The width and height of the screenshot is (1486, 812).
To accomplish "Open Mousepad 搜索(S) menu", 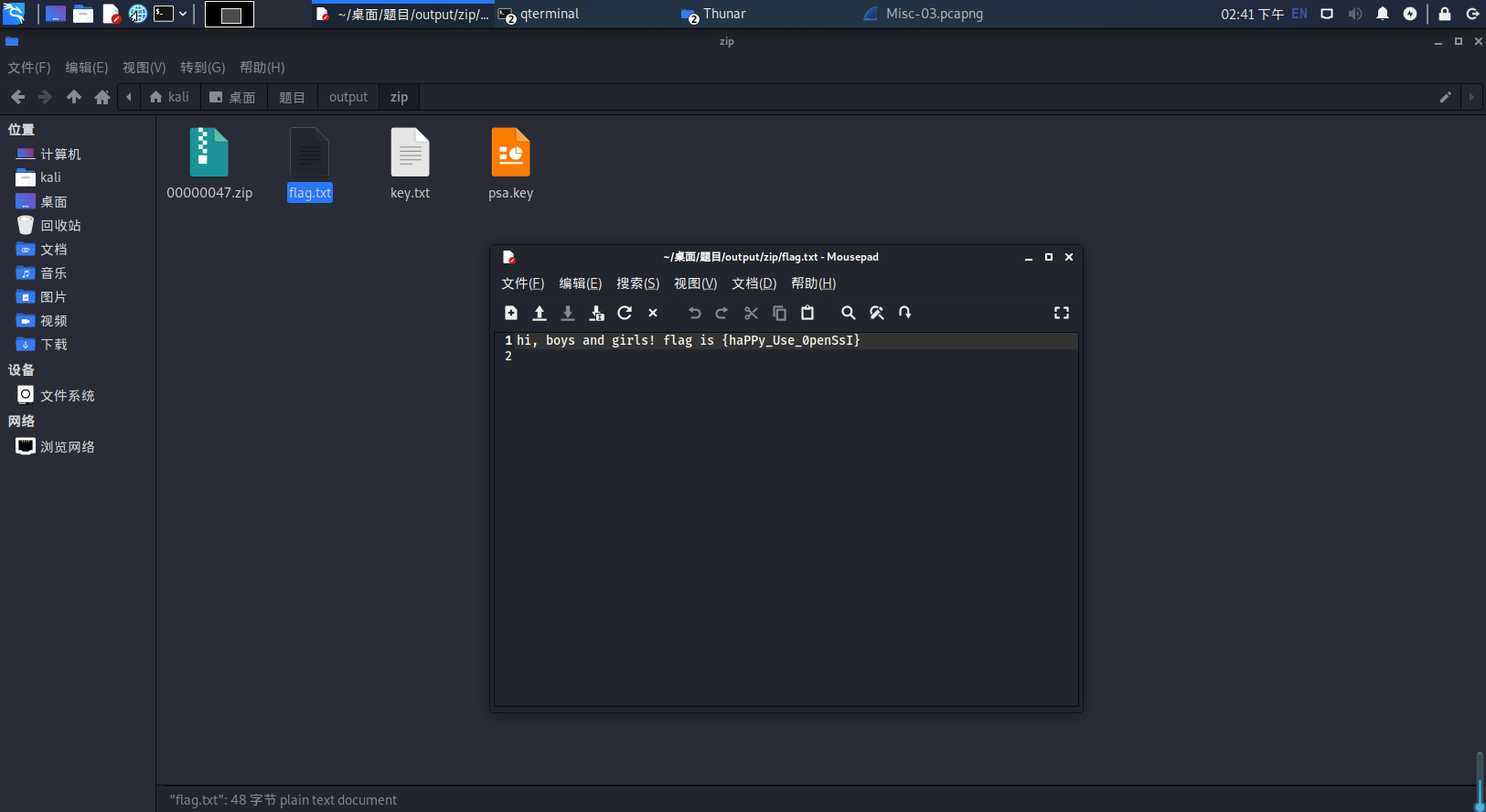I will [638, 283].
